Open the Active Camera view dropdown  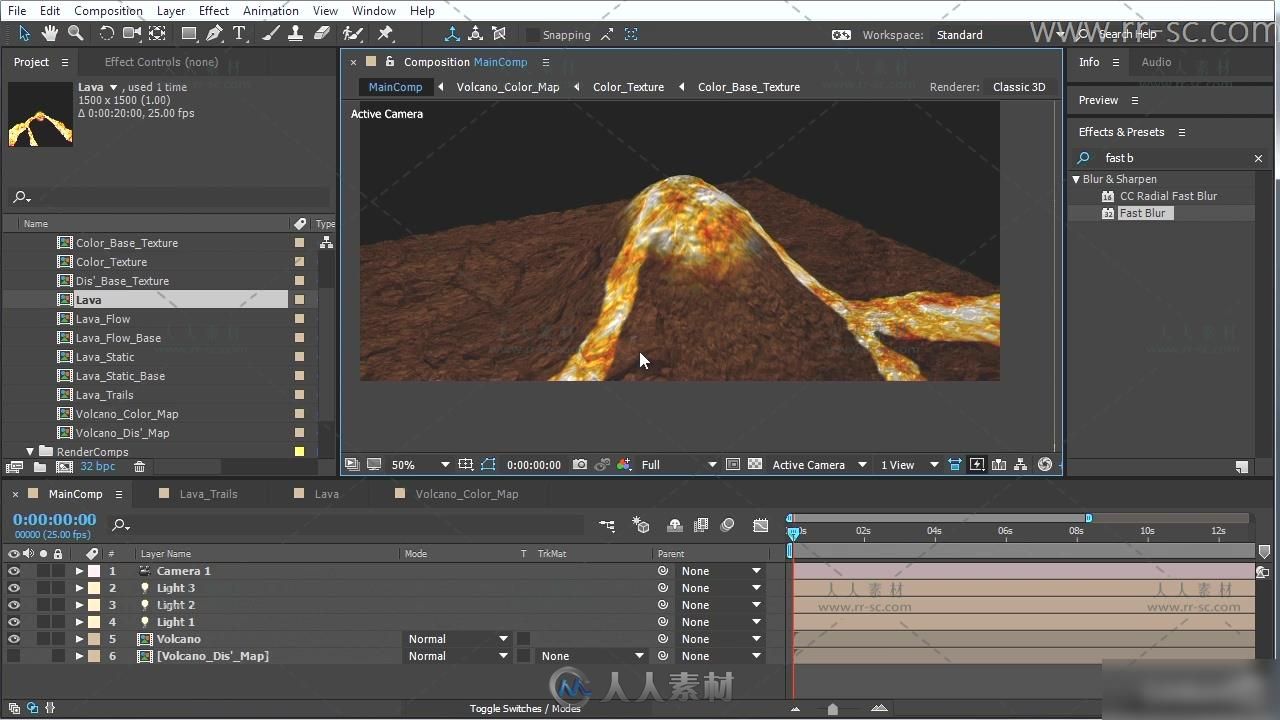pyautogui.click(x=819, y=465)
